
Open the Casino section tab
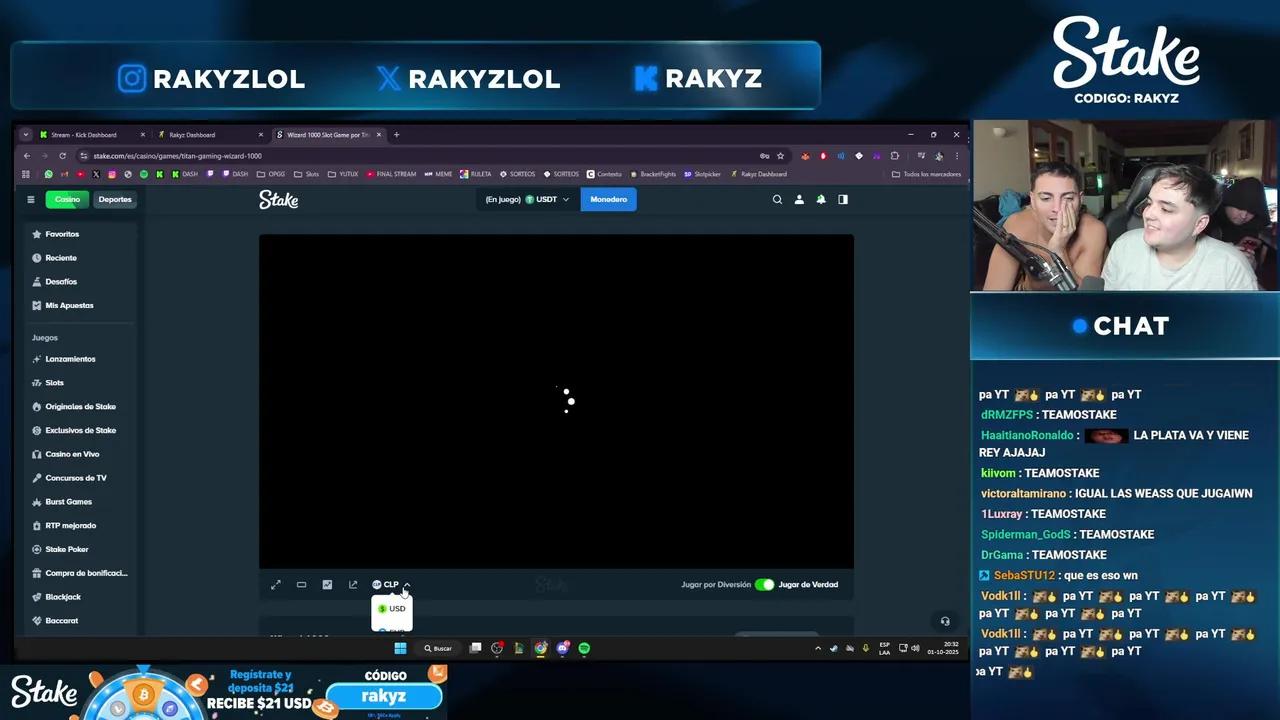(67, 199)
